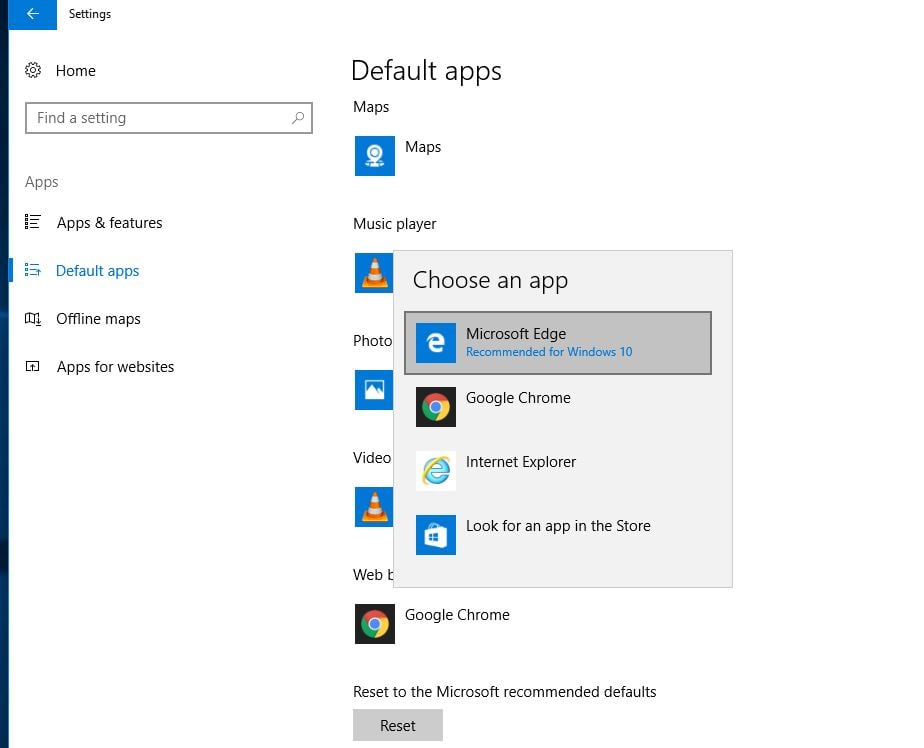
Task: Click the search magnifier icon
Action: (x=298, y=118)
